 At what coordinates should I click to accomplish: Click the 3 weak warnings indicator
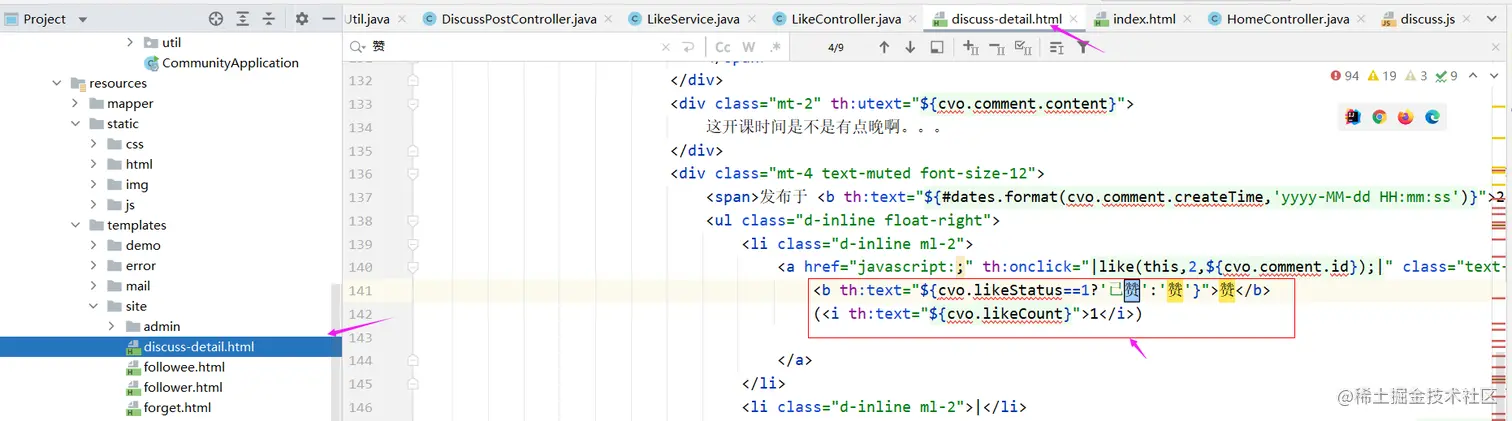1416,76
